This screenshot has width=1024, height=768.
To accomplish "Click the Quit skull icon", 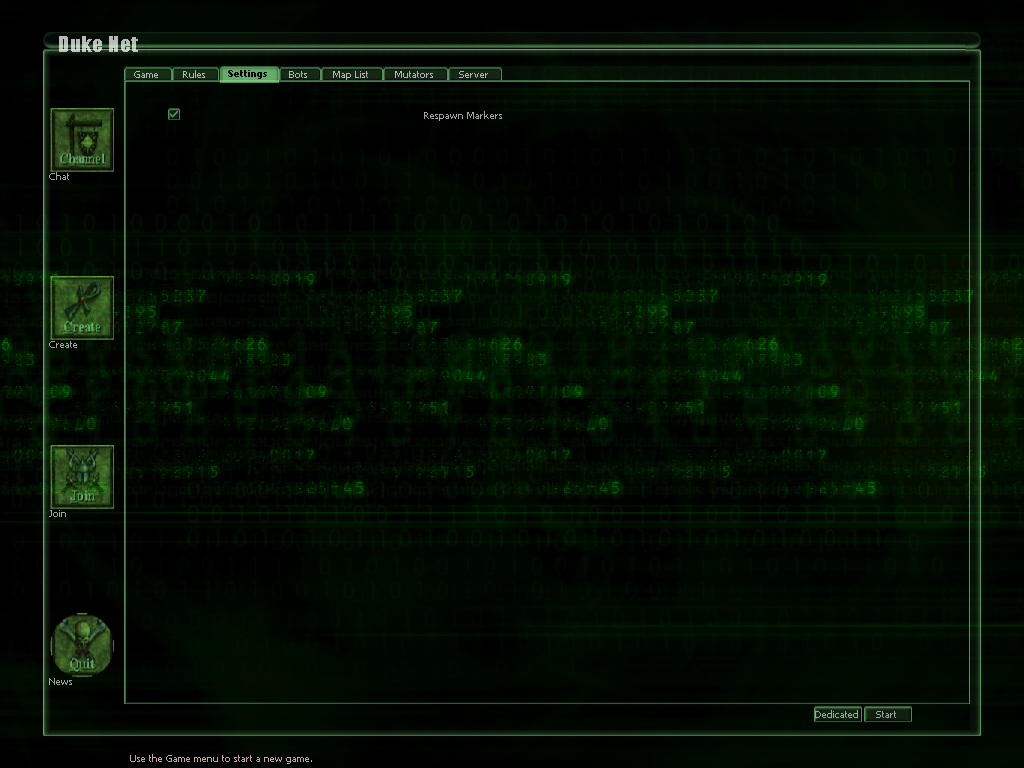I will 82,645.
